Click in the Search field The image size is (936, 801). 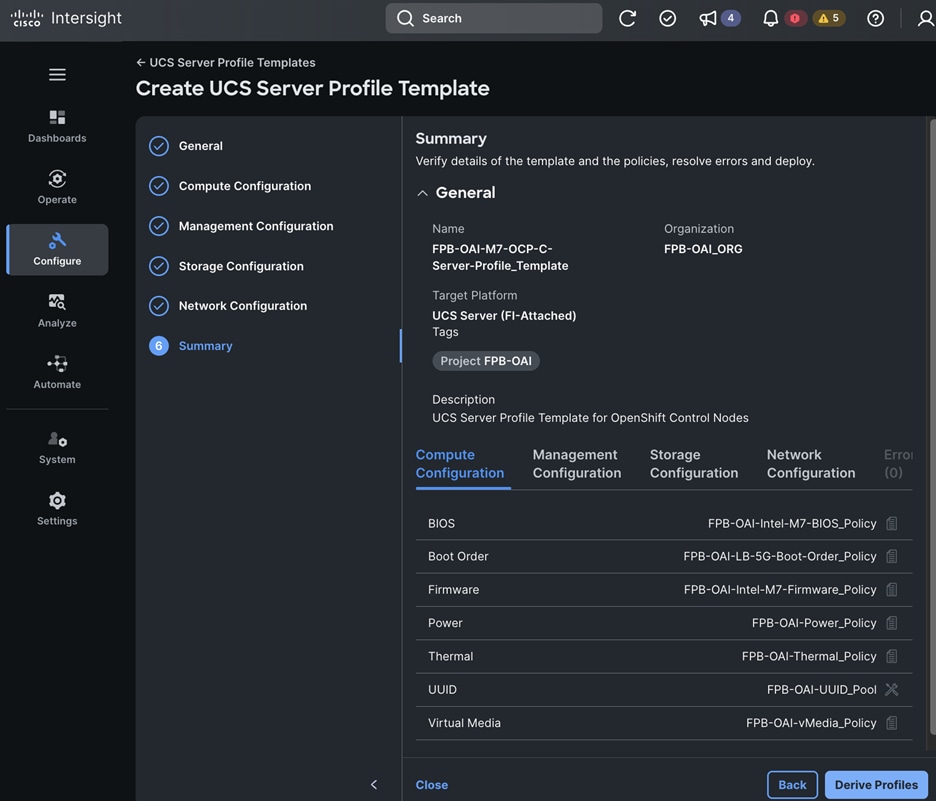coord(494,19)
